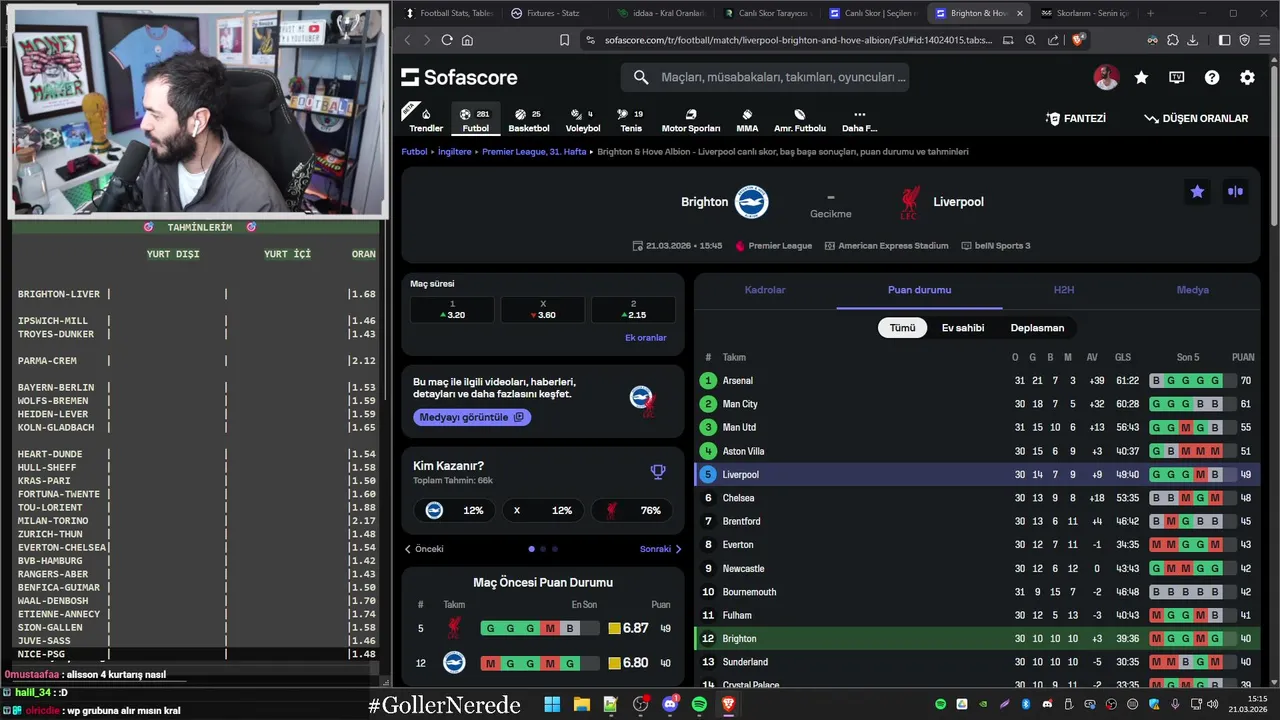Add Brighton-Liverpool match to favorites
This screenshot has width=1280, height=720.
1197,191
